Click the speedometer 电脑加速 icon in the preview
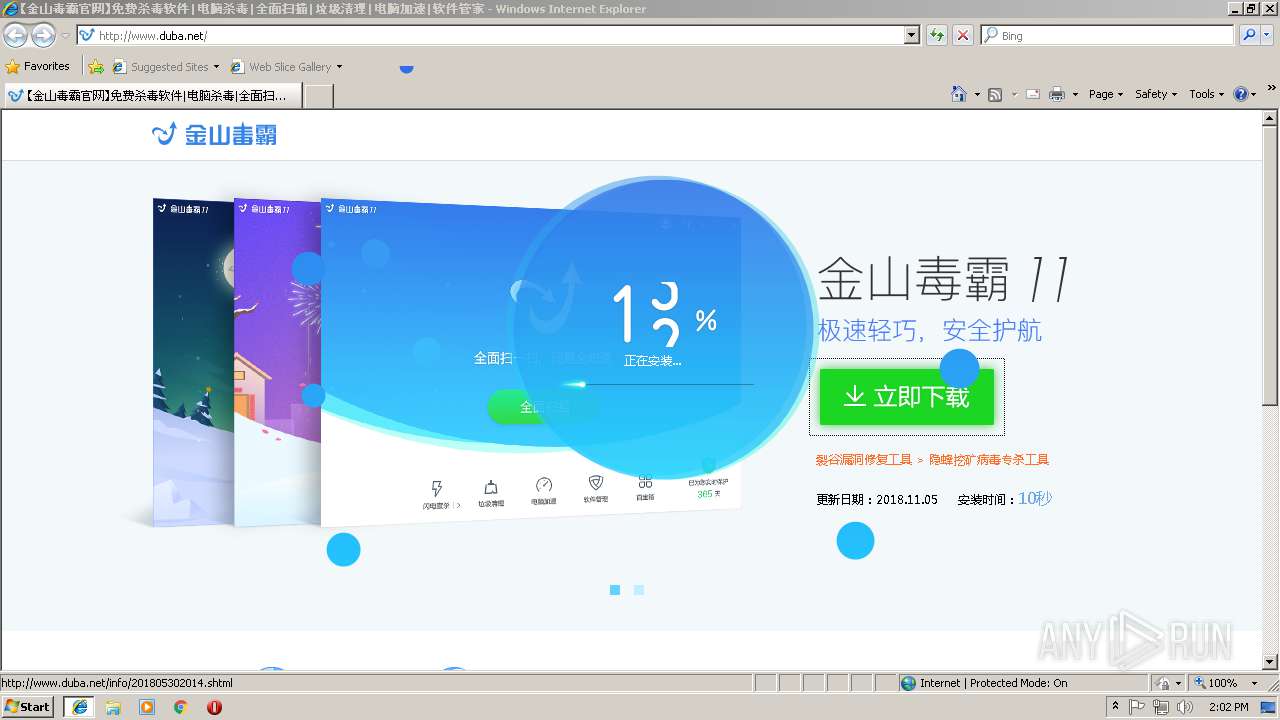Screen dimensions: 1280x720 coord(544,485)
